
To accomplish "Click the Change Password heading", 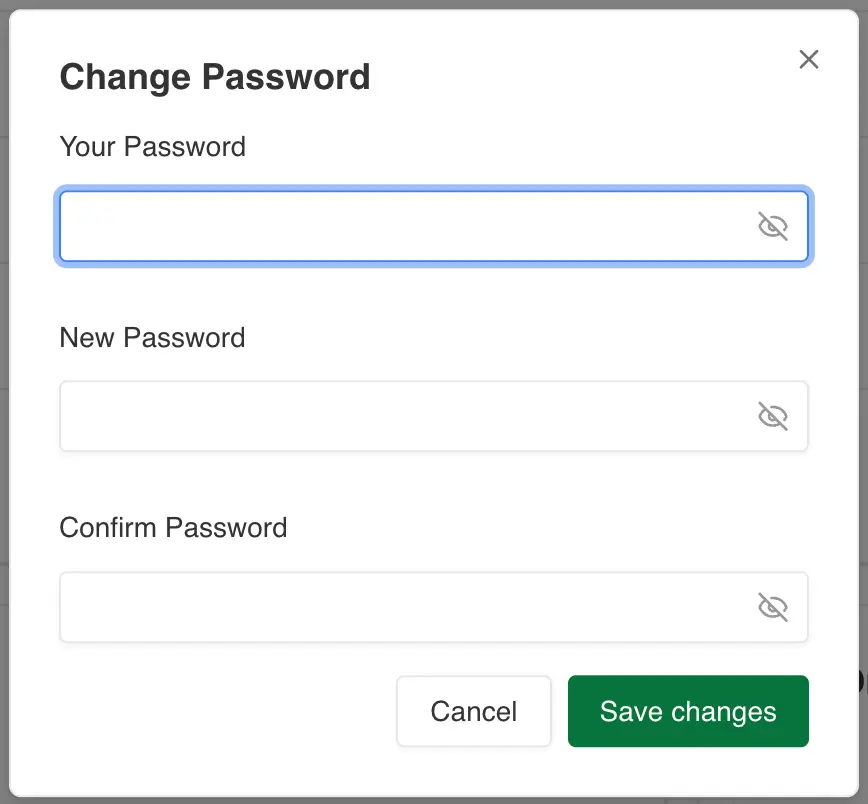I will 215,76.
